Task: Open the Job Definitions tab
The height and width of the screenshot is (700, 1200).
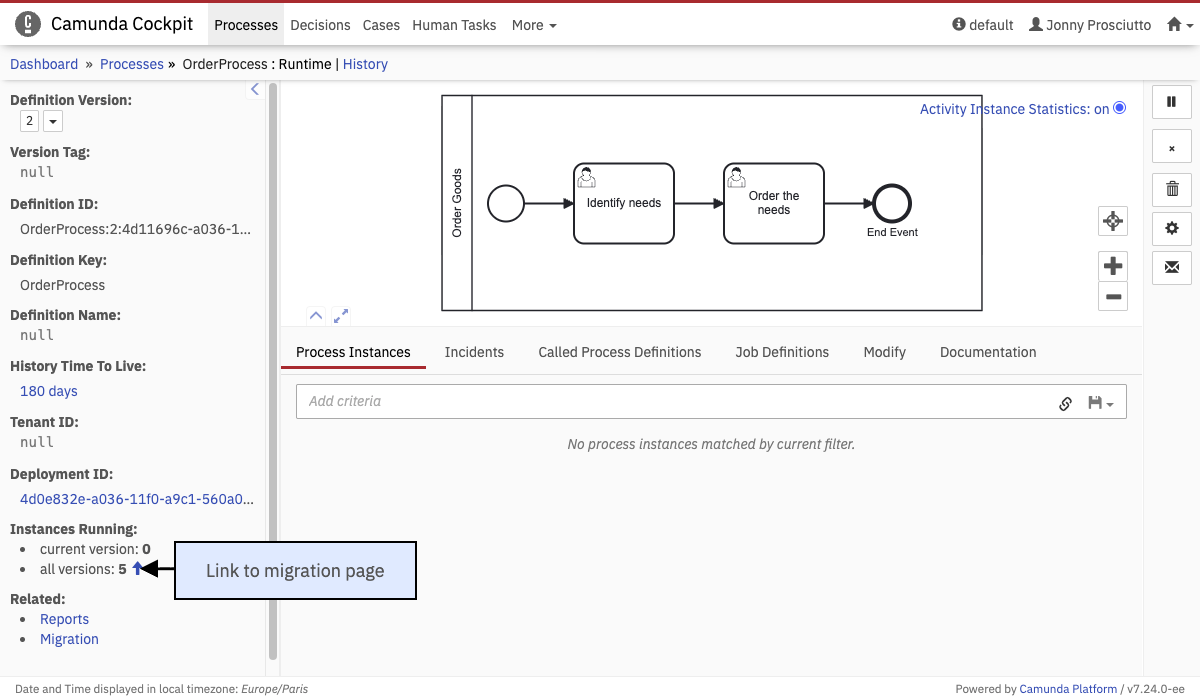Action: click(x=782, y=352)
